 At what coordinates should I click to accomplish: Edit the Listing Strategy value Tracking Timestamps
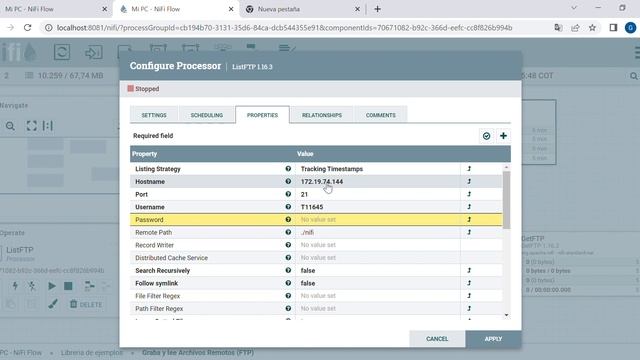pos(378,169)
